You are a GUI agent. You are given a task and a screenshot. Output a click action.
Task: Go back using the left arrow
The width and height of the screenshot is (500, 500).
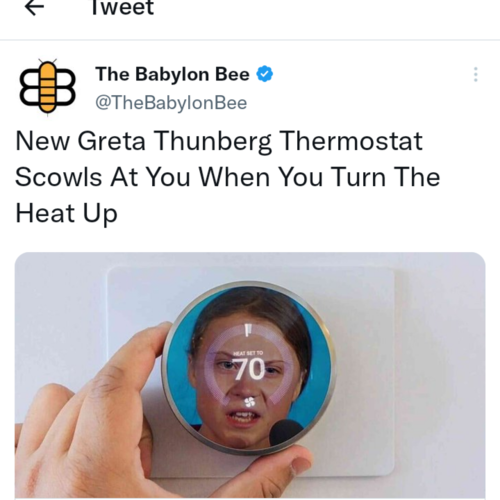tap(34, 7)
